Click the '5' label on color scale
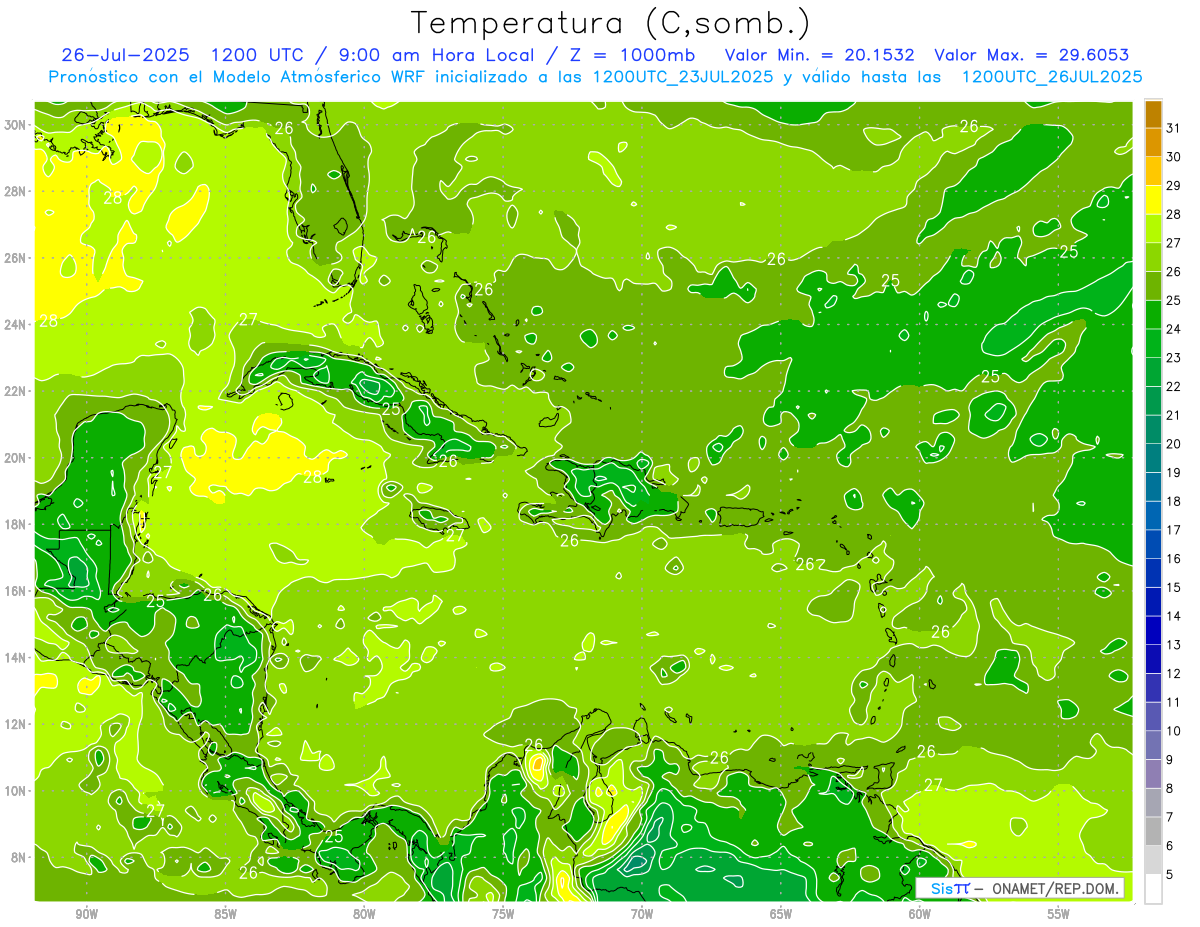Viewport: 1200px width, 927px height. click(x=1170, y=875)
